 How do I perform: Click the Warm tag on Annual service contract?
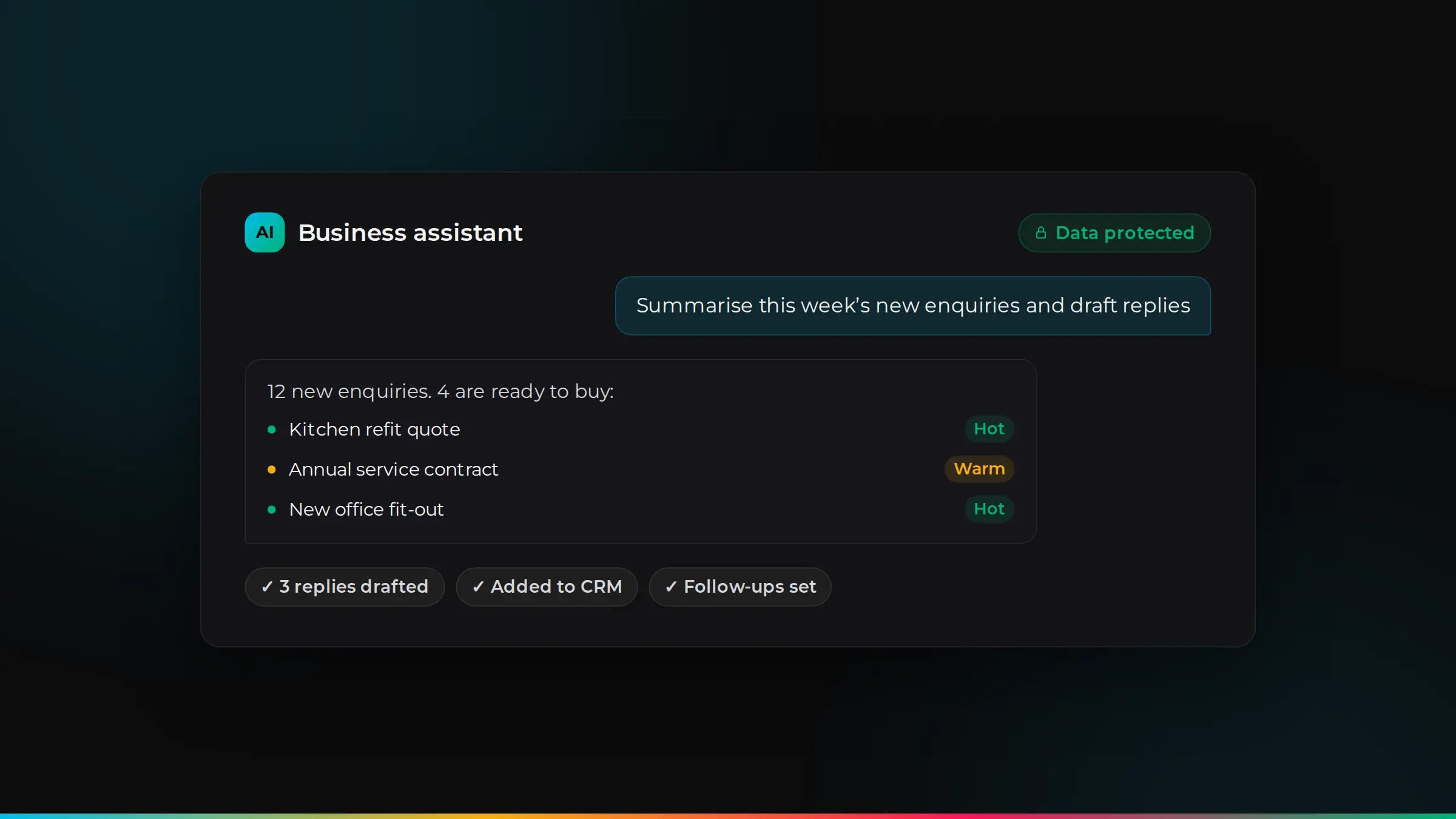pyautogui.click(x=979, y=469)
